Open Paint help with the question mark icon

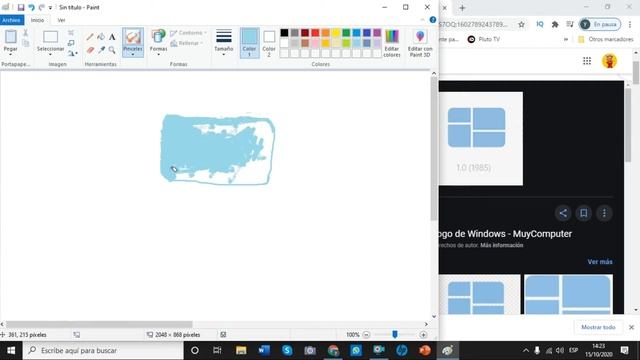tap(433, 20)
